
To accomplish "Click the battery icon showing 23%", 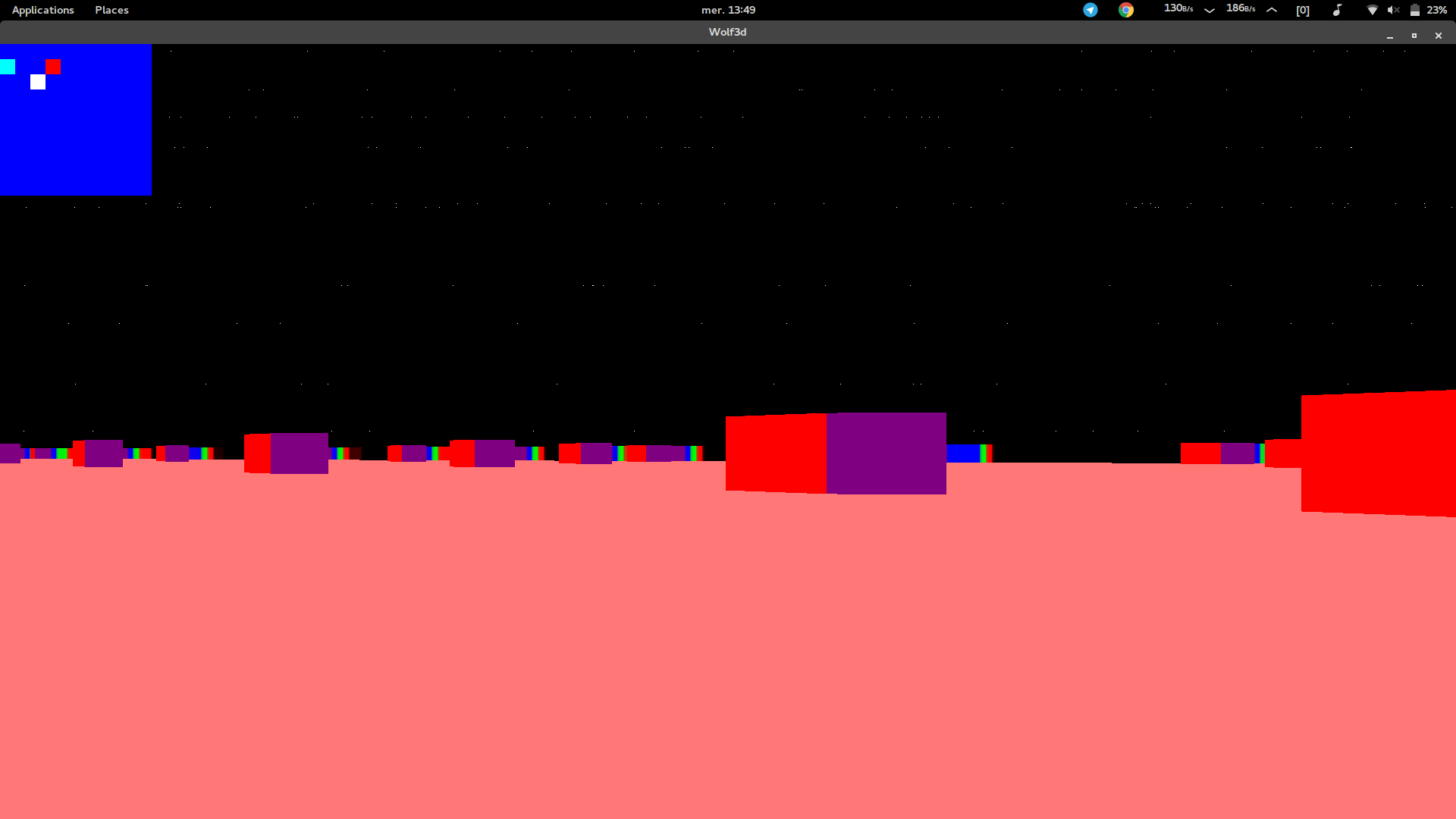I will click(1415, 10).
